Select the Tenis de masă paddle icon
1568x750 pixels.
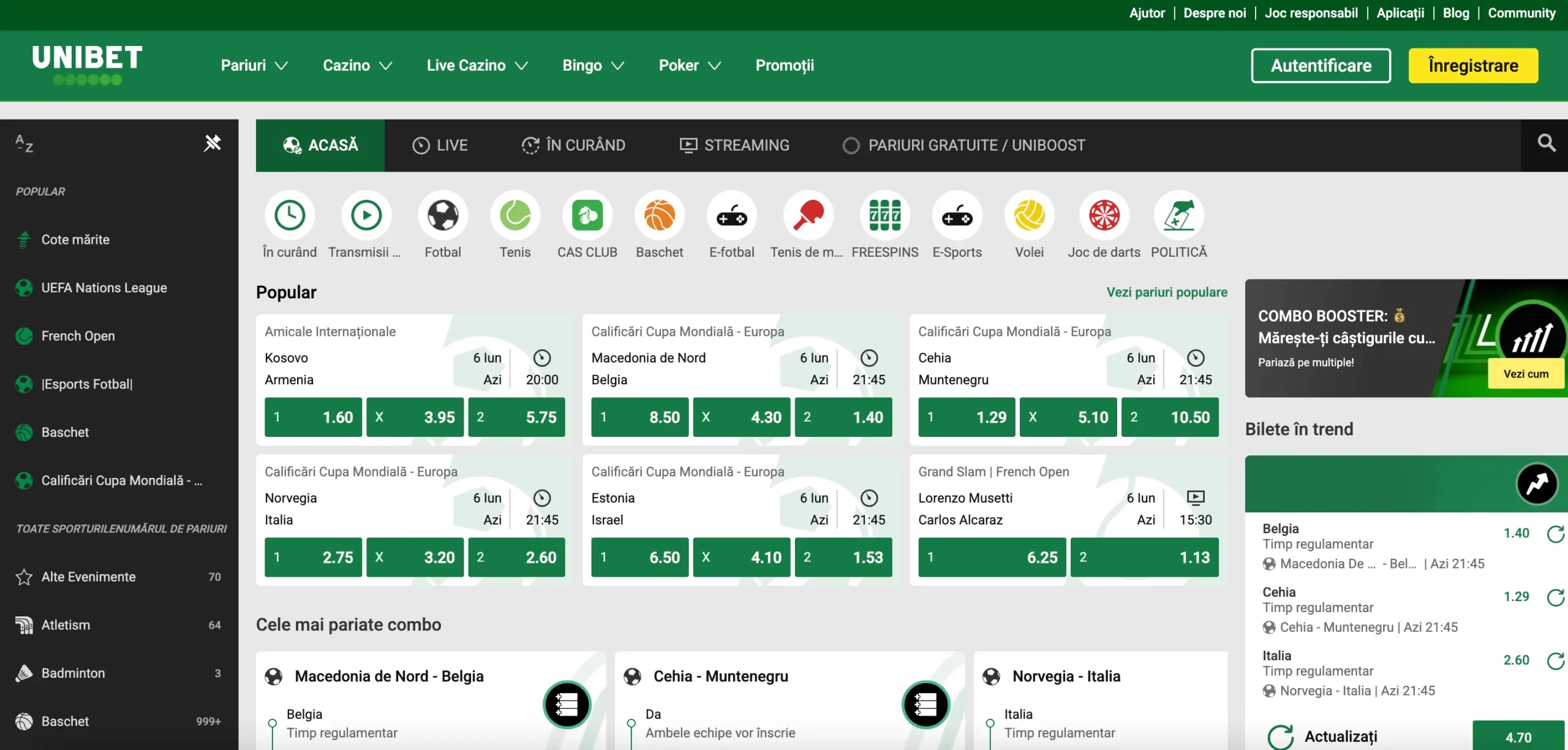[x=808, y=215]
